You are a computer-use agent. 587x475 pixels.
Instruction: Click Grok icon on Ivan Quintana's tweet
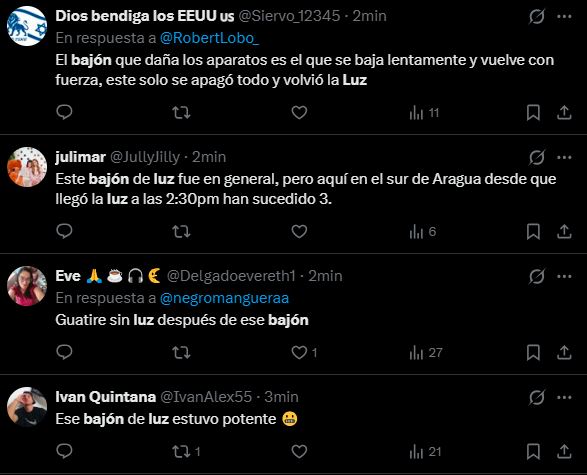click(x=536, y=397)
